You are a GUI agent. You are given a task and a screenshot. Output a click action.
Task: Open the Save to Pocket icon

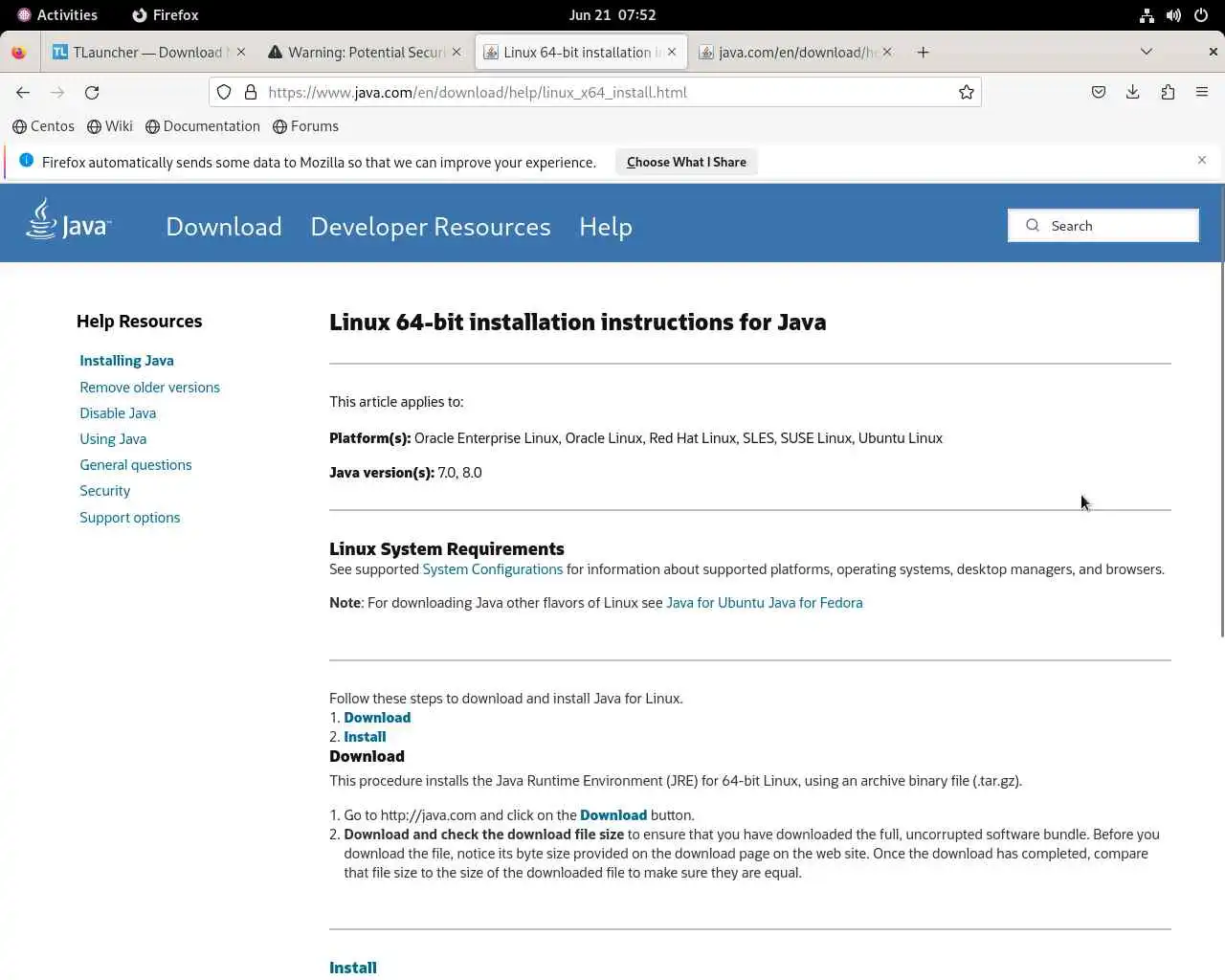tap(1099, 93)
